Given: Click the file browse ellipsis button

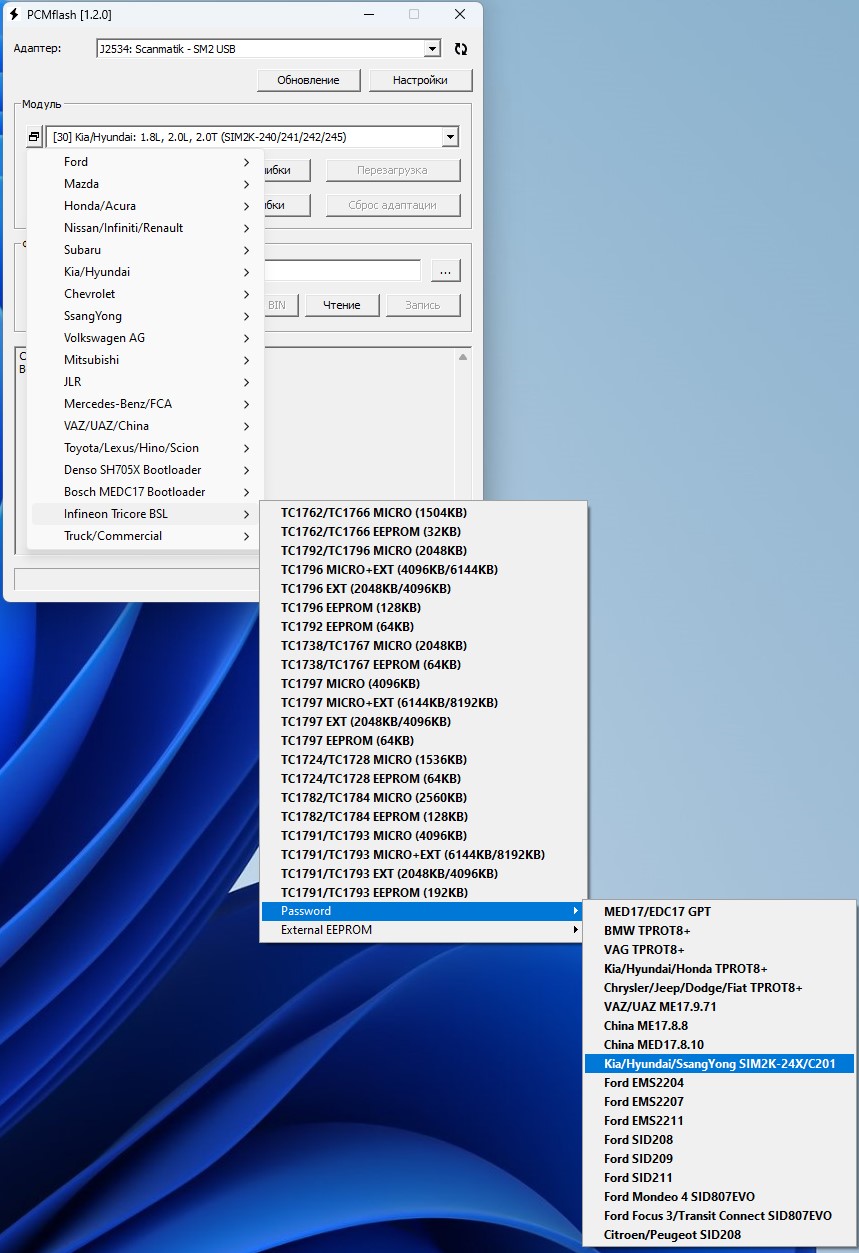Looking at the screenshot, I should click(x=445, y=271).
